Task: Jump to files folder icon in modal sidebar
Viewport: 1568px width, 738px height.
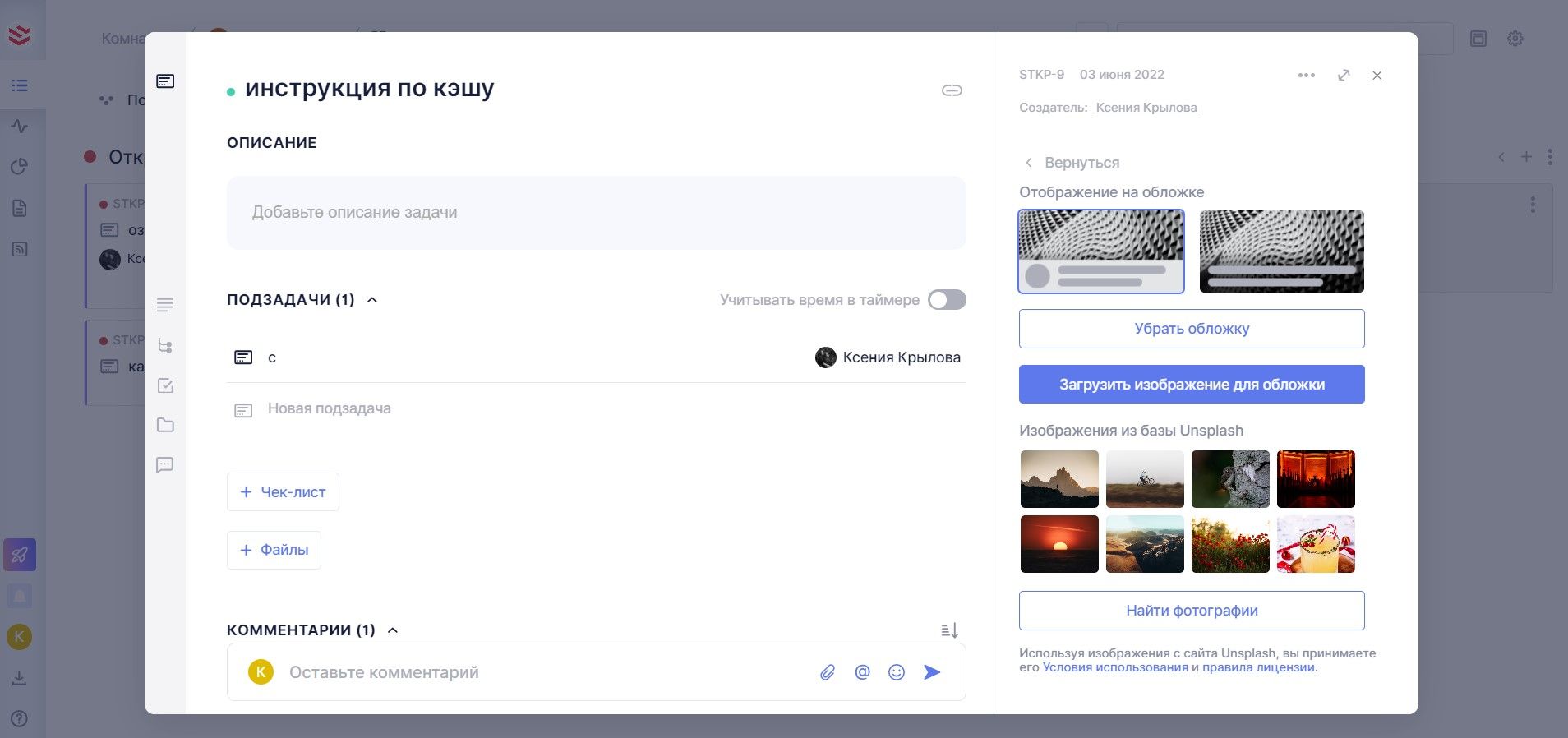Action: [x=165, y=425]
